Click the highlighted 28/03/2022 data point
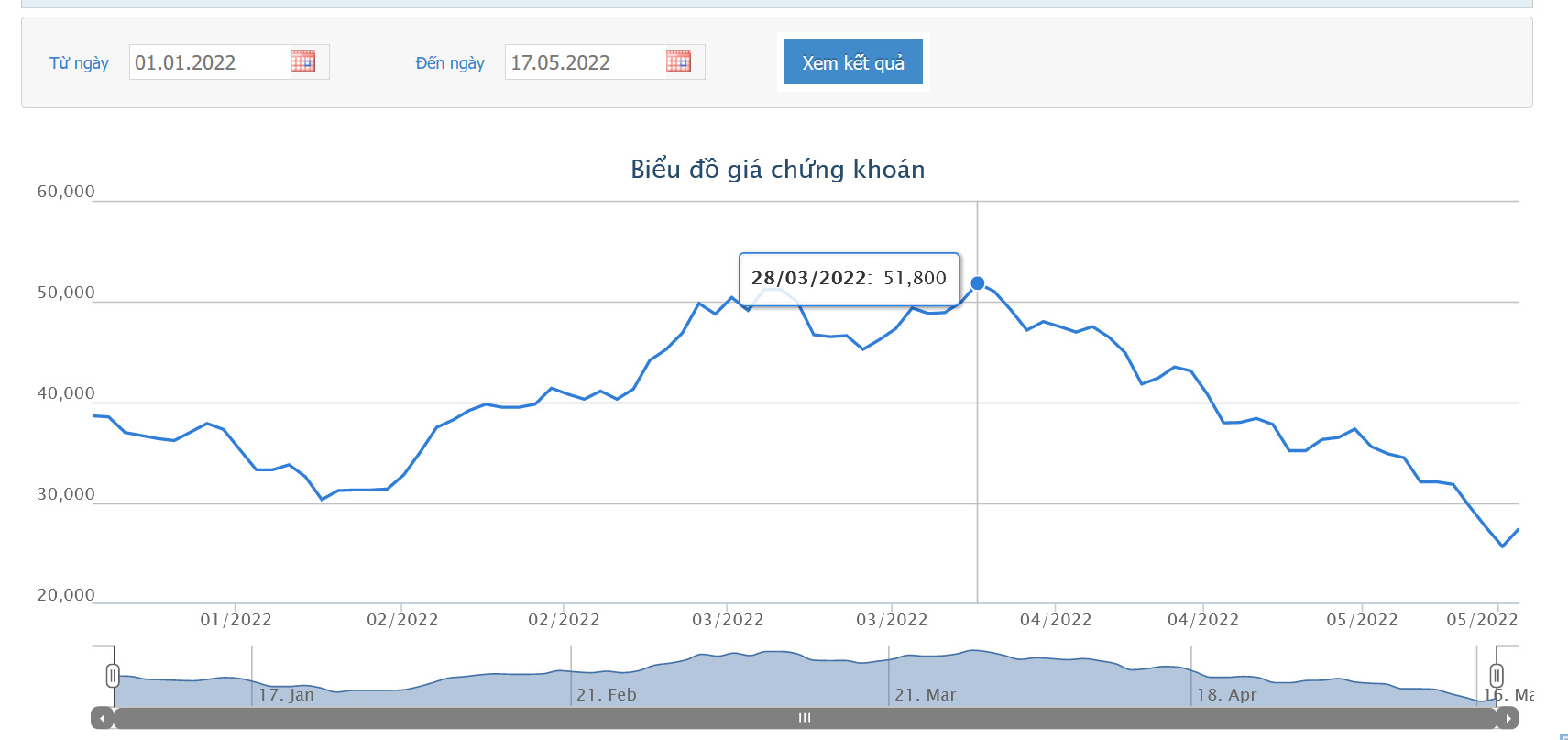 (x=978, y=283)
